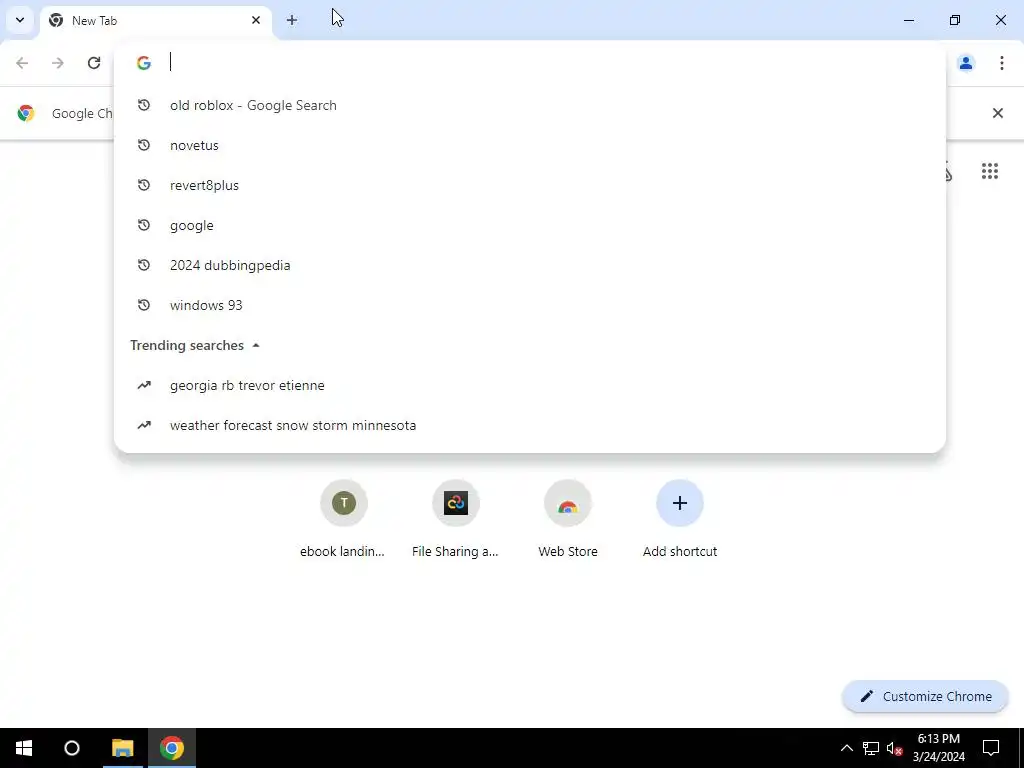Go forward using the forward arrow
1024x768 pixels.
[x=58, y=63]
